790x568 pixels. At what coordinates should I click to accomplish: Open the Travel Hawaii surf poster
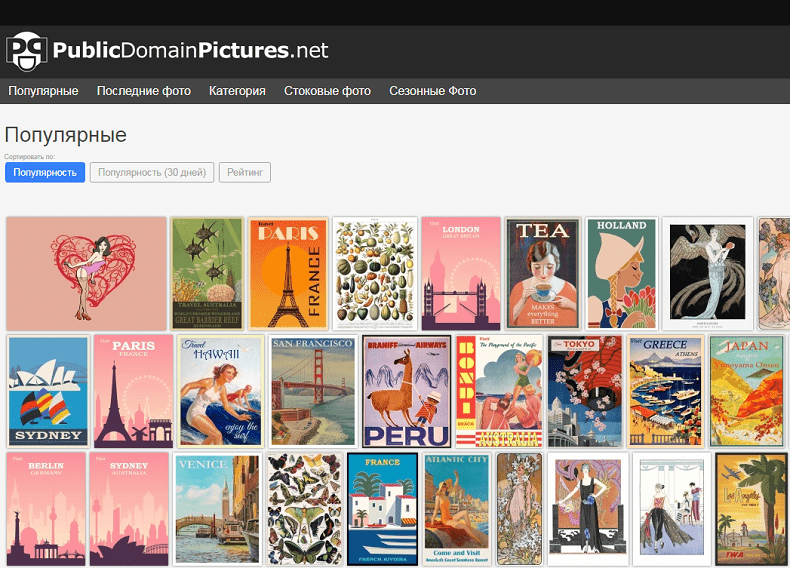(x=221, y=391)
